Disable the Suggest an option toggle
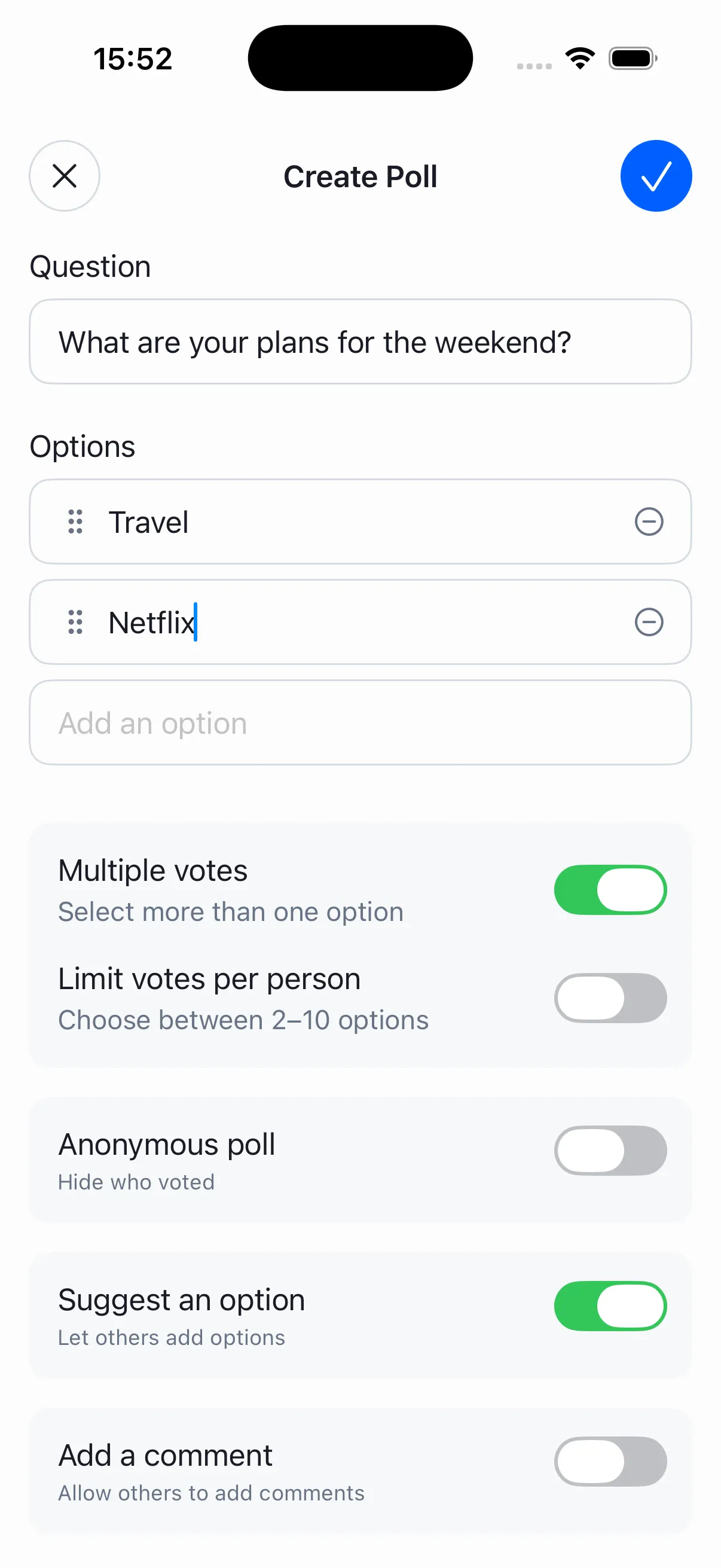The height and width of the screenshot is (1568, 721). 610,1305
